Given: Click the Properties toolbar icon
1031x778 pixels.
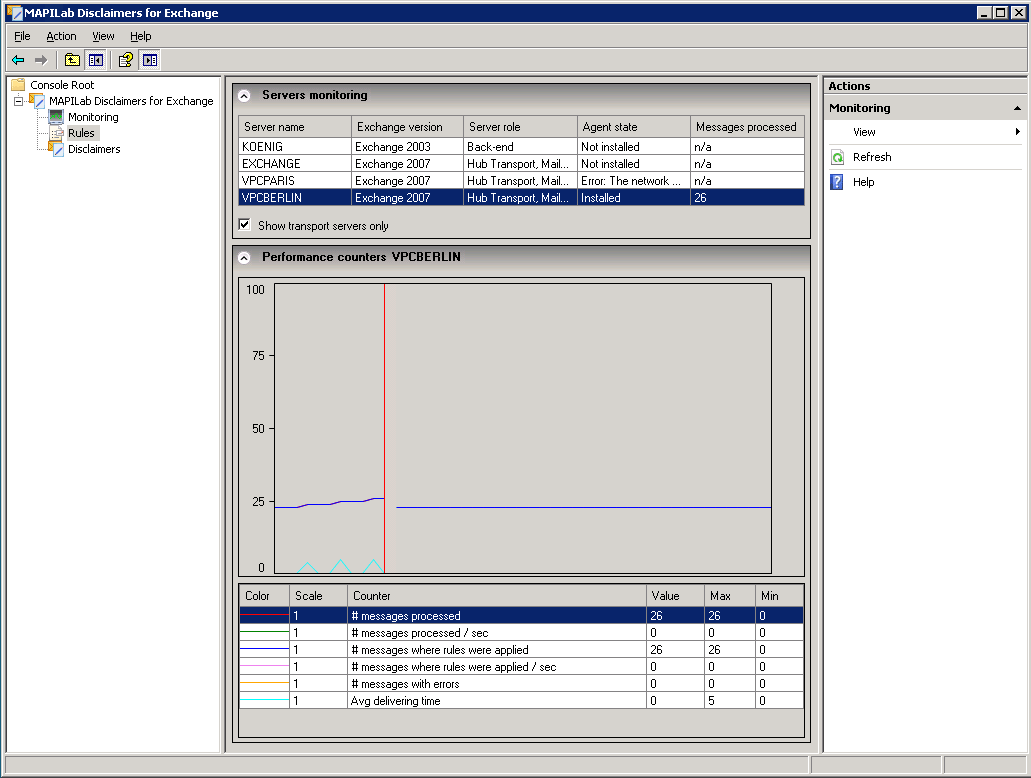Looking at the screenshot, I should pos(126,60).
